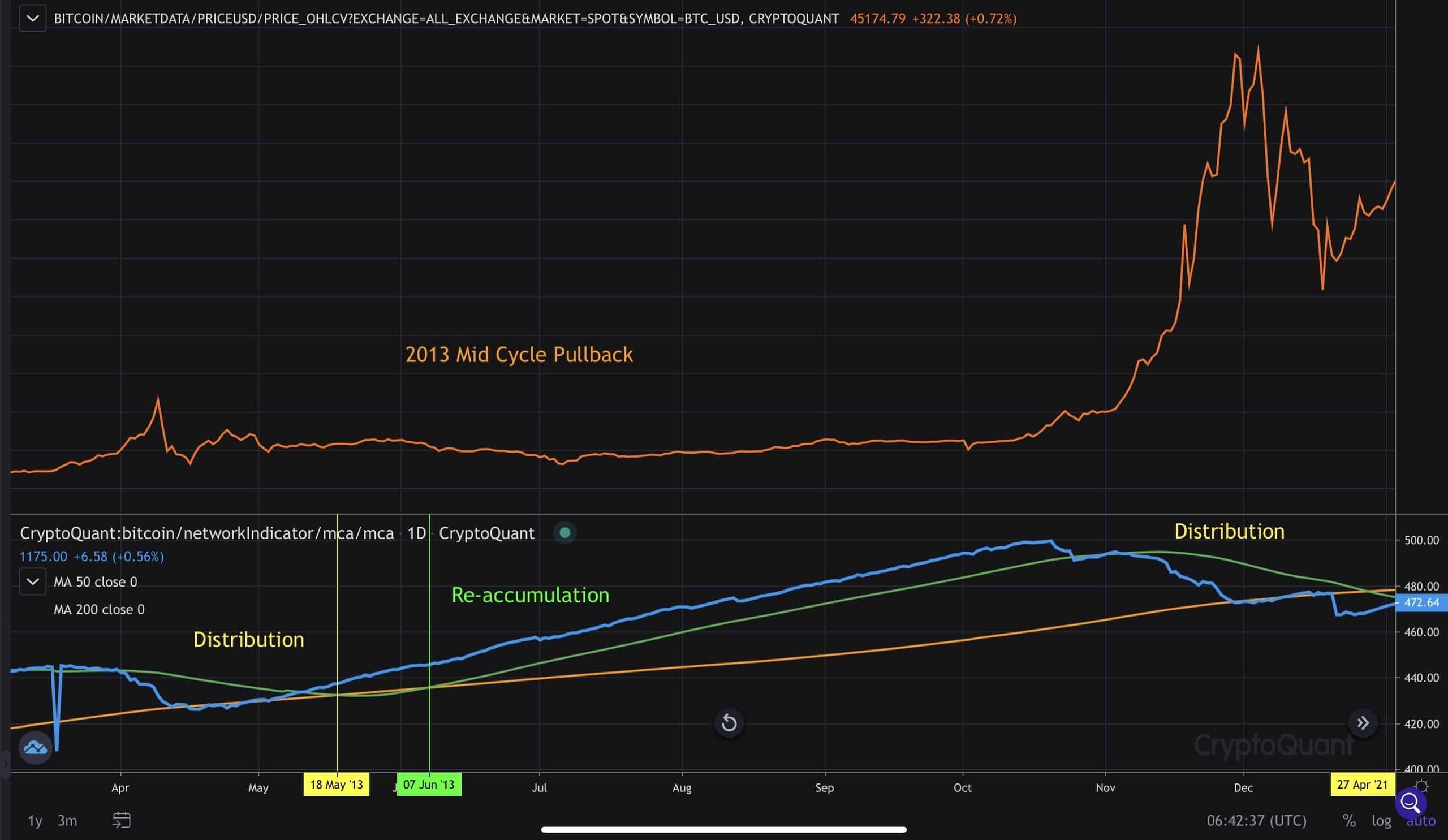Select the 2013 Mid Cycle Pullback annotation
The height and width of the screenshot is (840, 1448).
click(x=519, y=355)
